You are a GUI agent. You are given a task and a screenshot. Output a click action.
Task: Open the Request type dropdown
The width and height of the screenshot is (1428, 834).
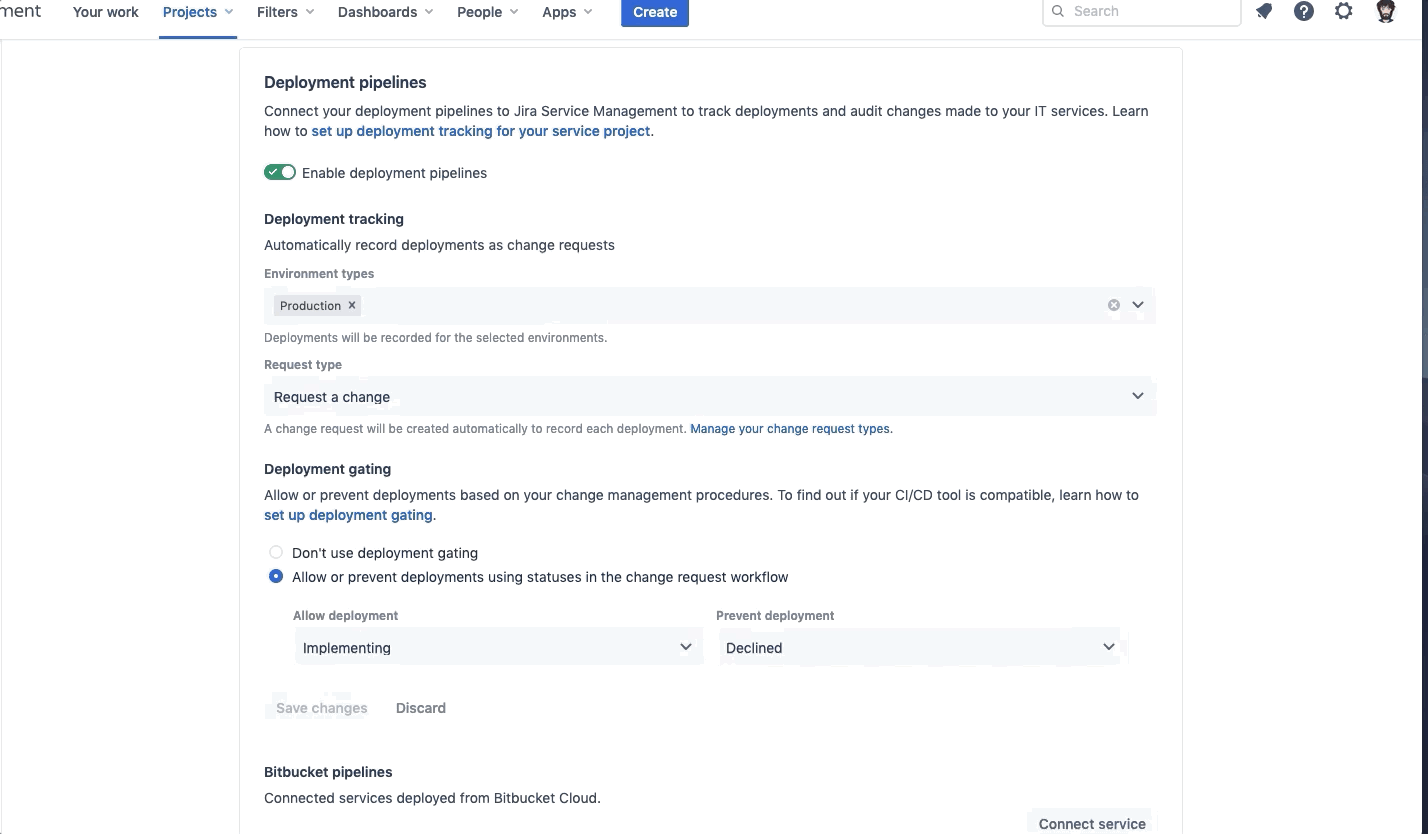point(710,397)
